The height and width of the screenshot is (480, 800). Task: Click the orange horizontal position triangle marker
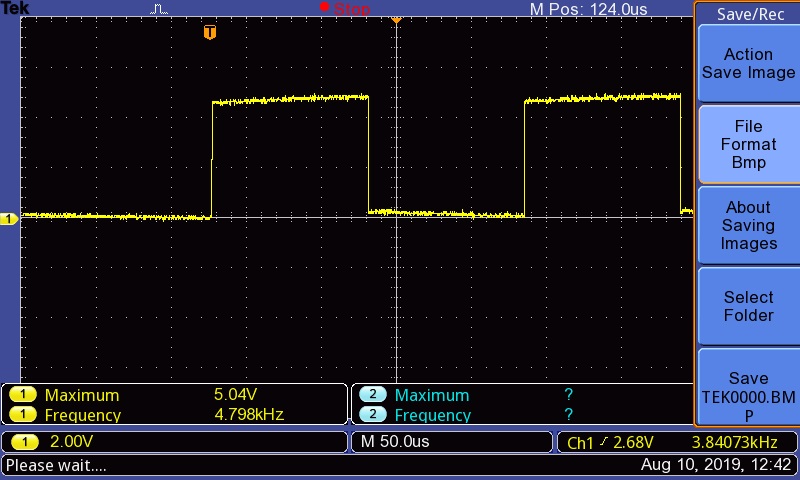(x=396, y=19)
